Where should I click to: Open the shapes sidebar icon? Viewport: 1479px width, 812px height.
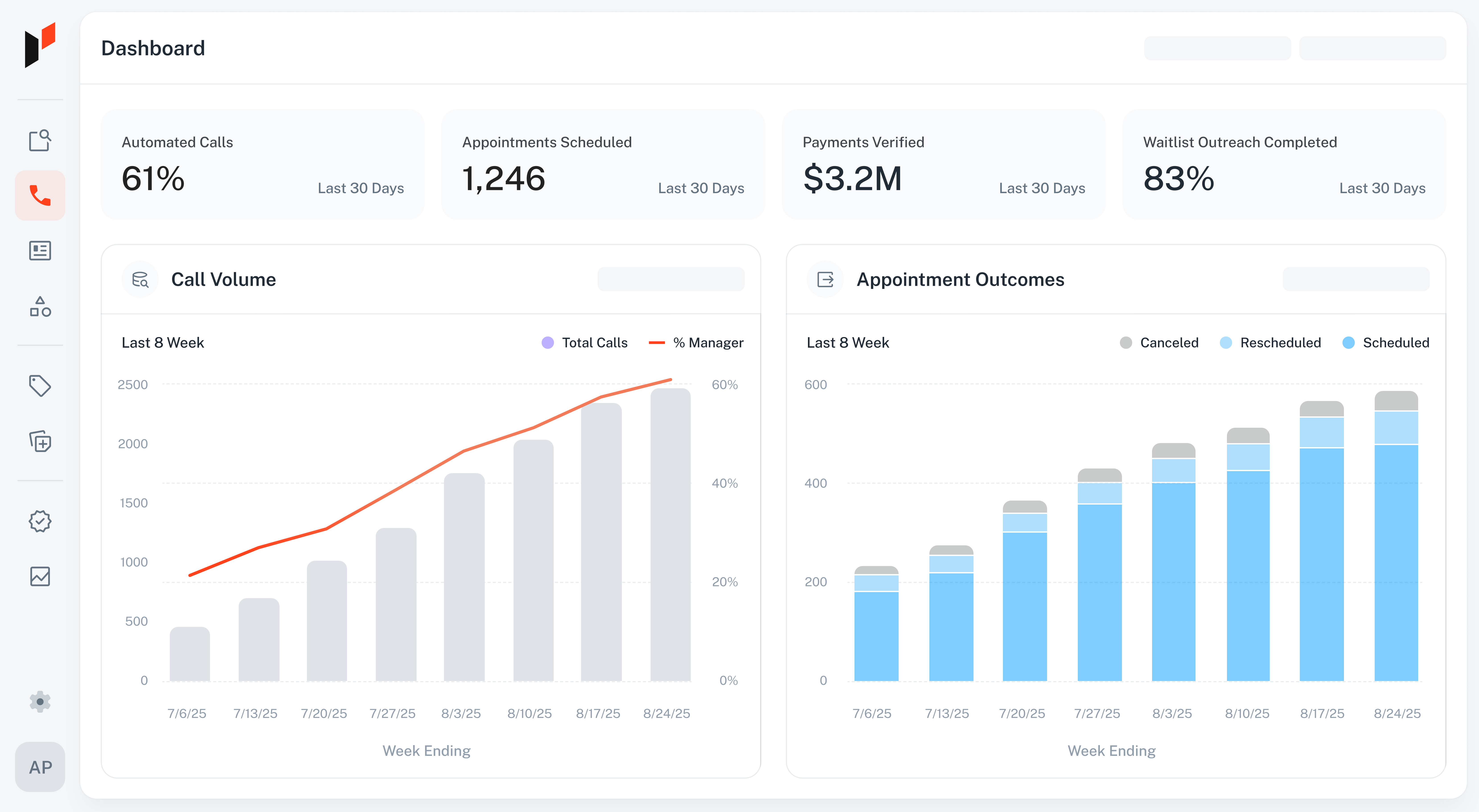[x=40, y=307]
